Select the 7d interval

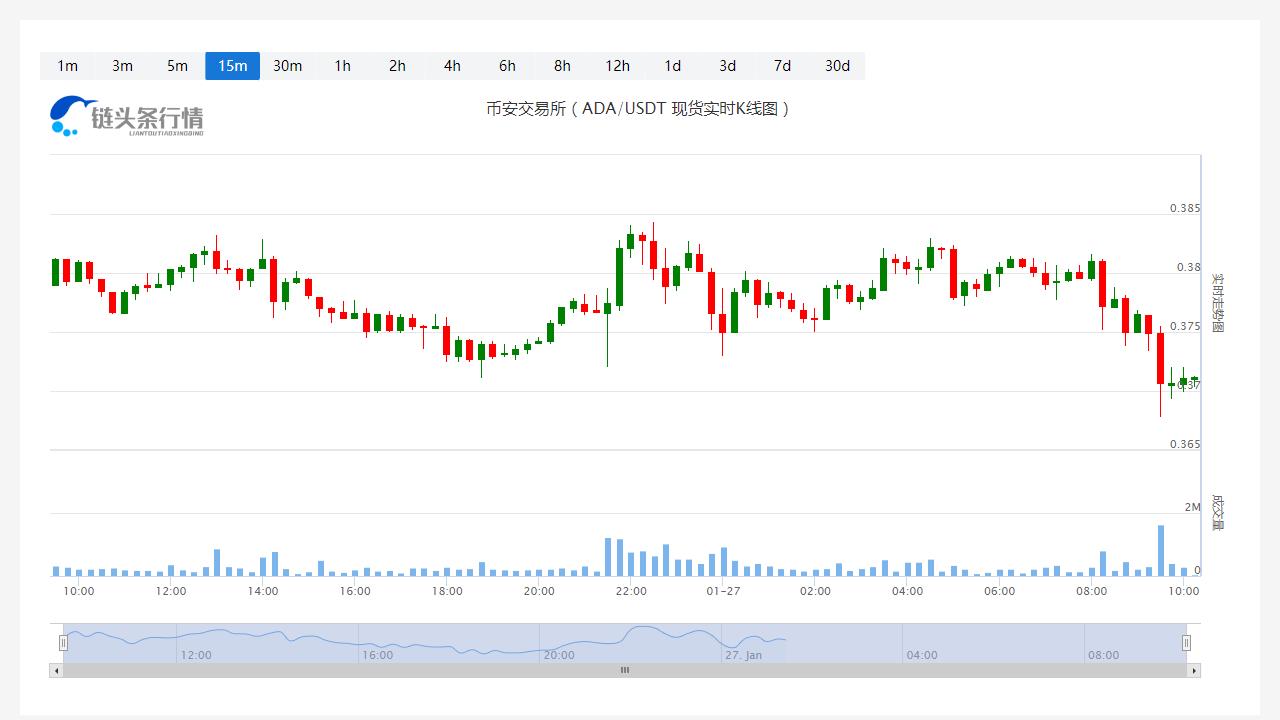tap(782, 66)
